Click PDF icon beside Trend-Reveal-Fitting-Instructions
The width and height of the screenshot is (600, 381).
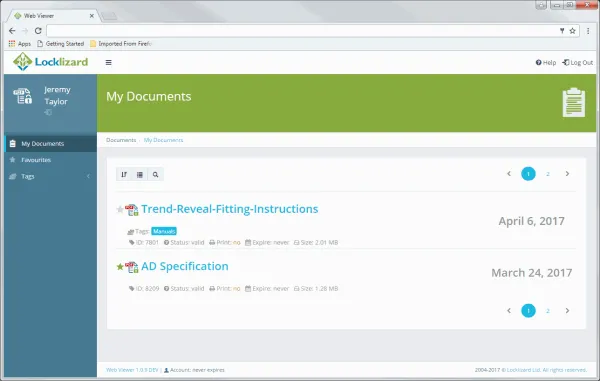(132, 210)
